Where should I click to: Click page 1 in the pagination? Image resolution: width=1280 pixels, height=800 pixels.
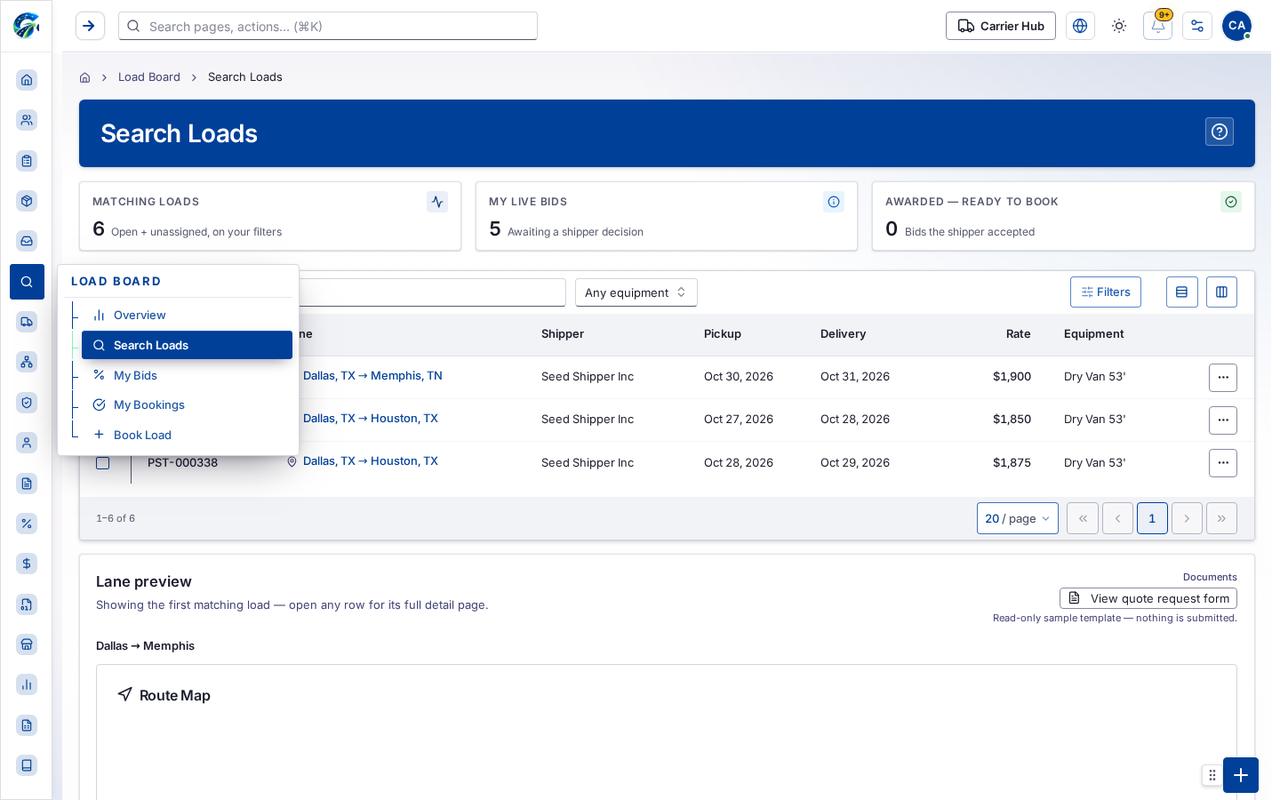click(1152, 518)
